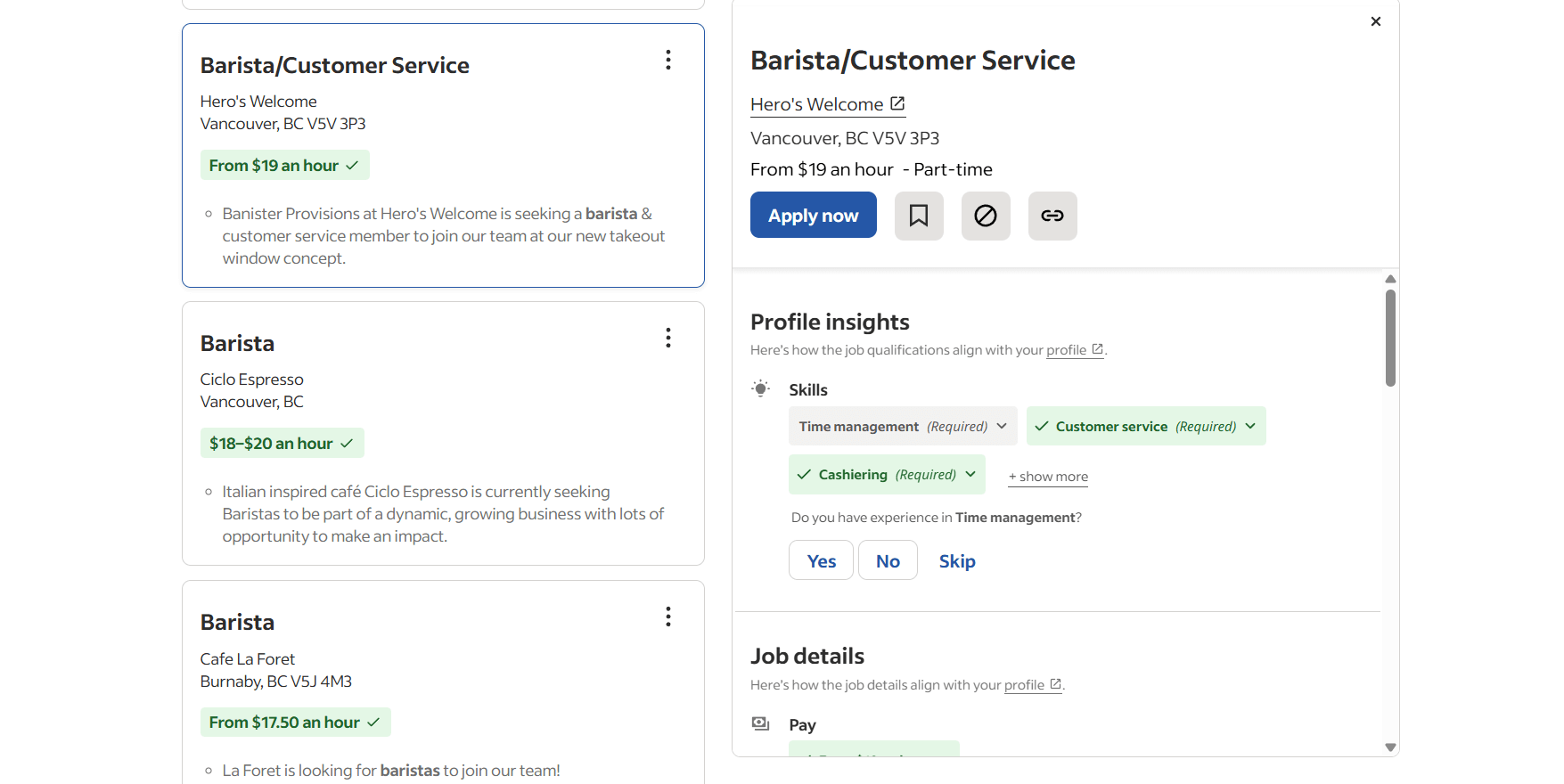This screenshot has height=784, width=1564.
Task: Click the Cafe La Foret company name
Action: point(248,659)
